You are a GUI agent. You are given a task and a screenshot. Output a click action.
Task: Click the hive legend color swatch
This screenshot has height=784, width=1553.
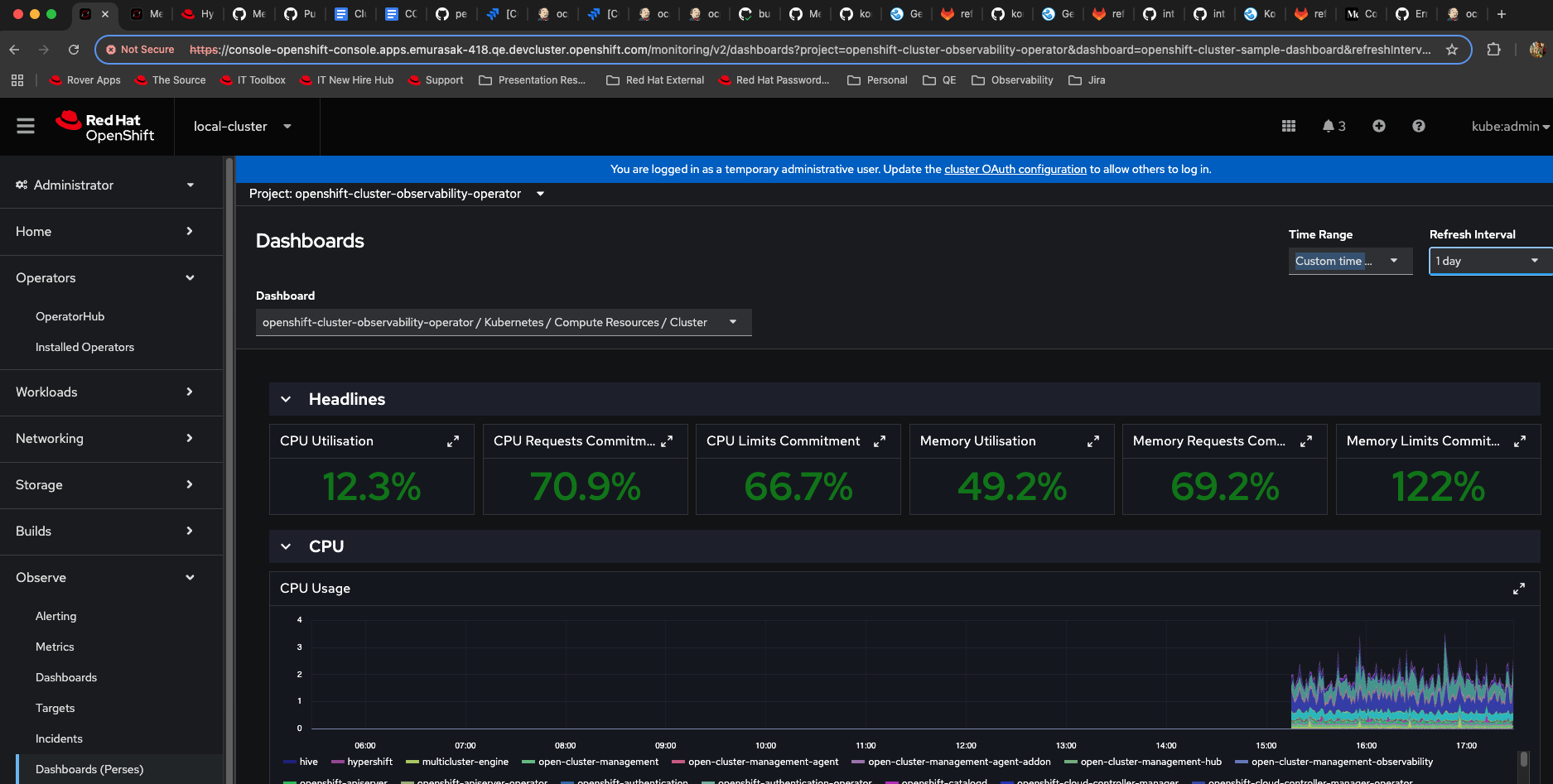coord(290,762)
